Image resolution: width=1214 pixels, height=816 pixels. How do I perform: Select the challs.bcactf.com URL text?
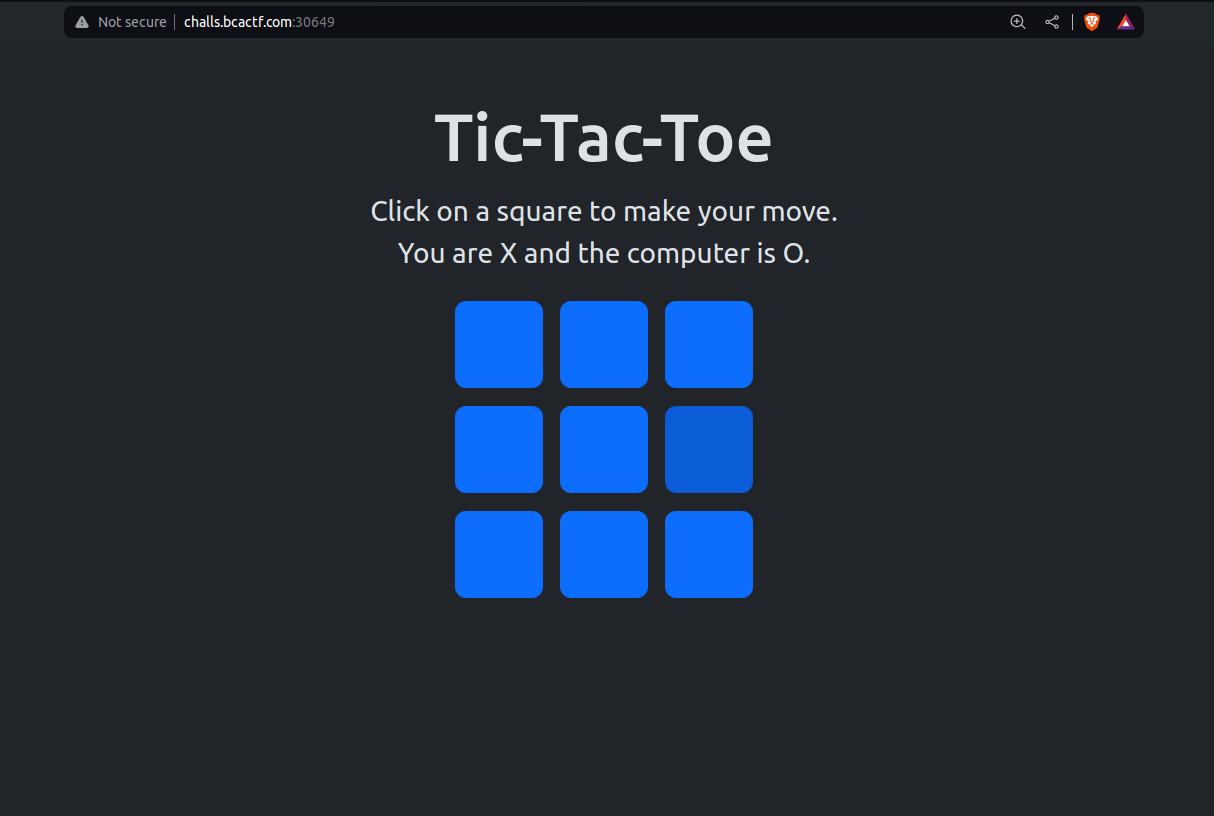tap(238, 22)
